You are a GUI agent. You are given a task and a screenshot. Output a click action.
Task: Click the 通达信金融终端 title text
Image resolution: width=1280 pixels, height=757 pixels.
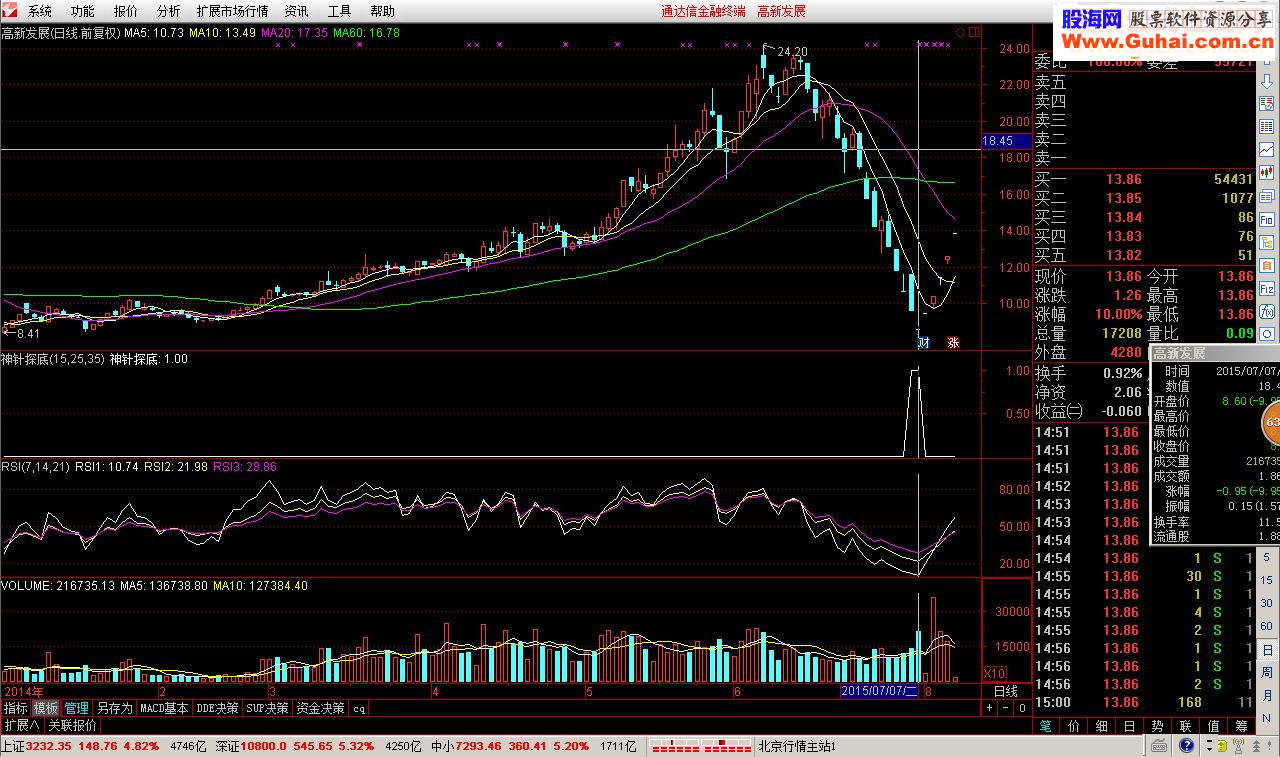pyautogui.click(x=704, y=11)
